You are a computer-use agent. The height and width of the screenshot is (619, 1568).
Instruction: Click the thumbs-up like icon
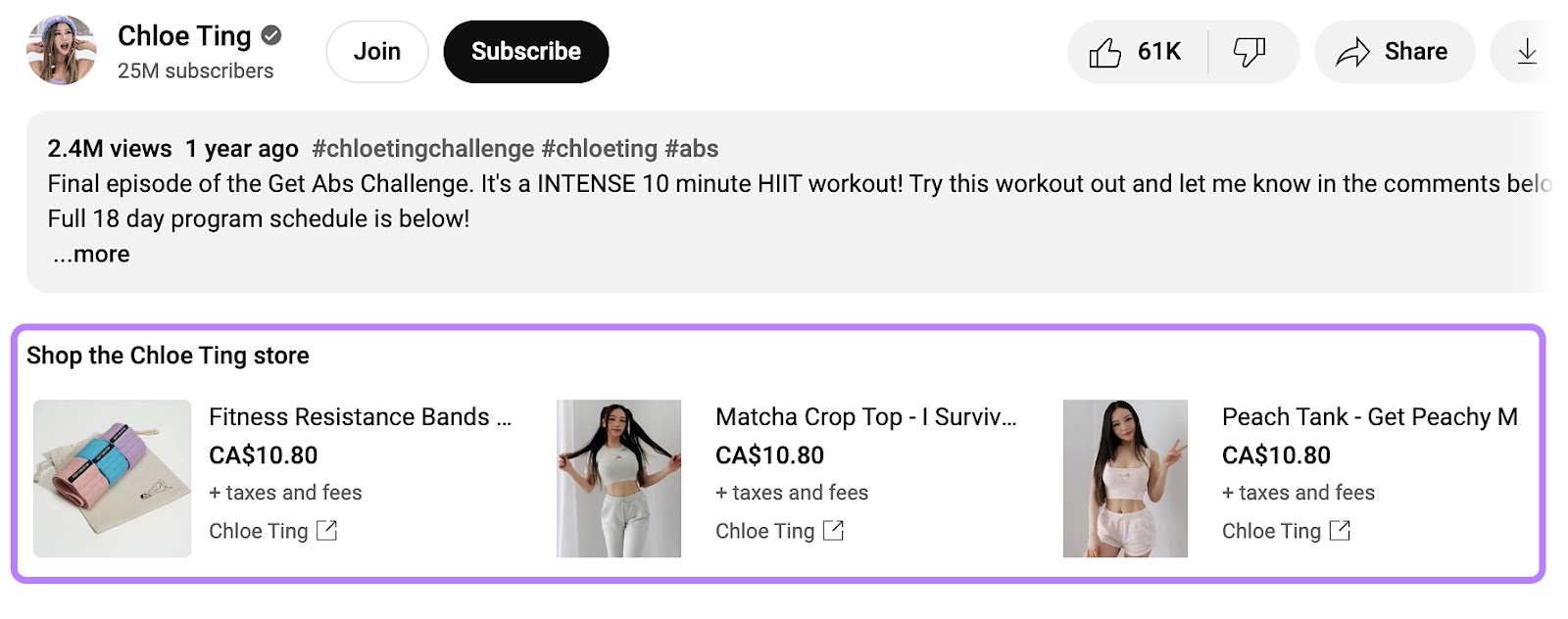[1105, 52]
